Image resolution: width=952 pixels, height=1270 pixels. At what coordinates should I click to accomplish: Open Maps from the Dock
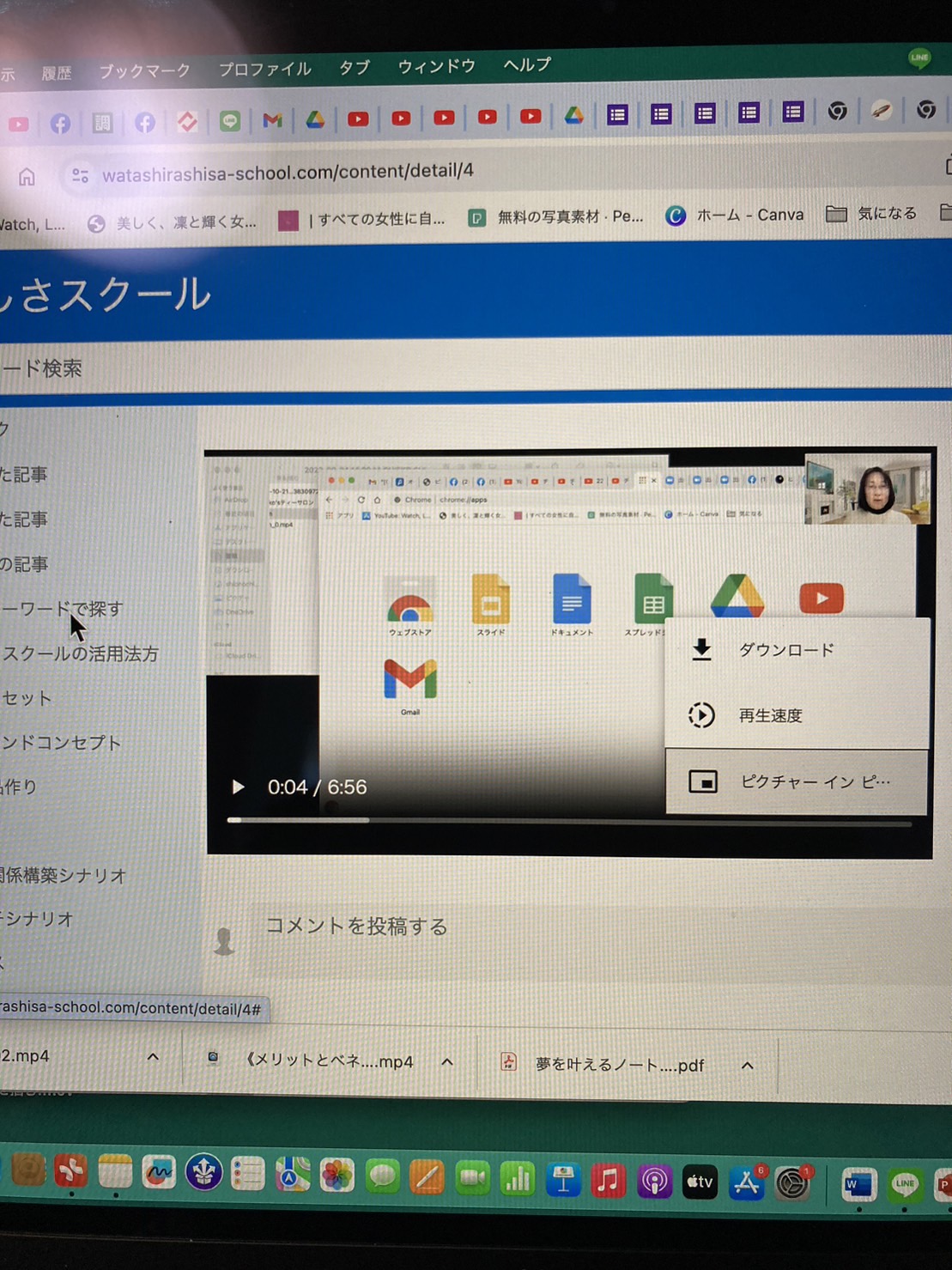click(x=292, y=1175)
